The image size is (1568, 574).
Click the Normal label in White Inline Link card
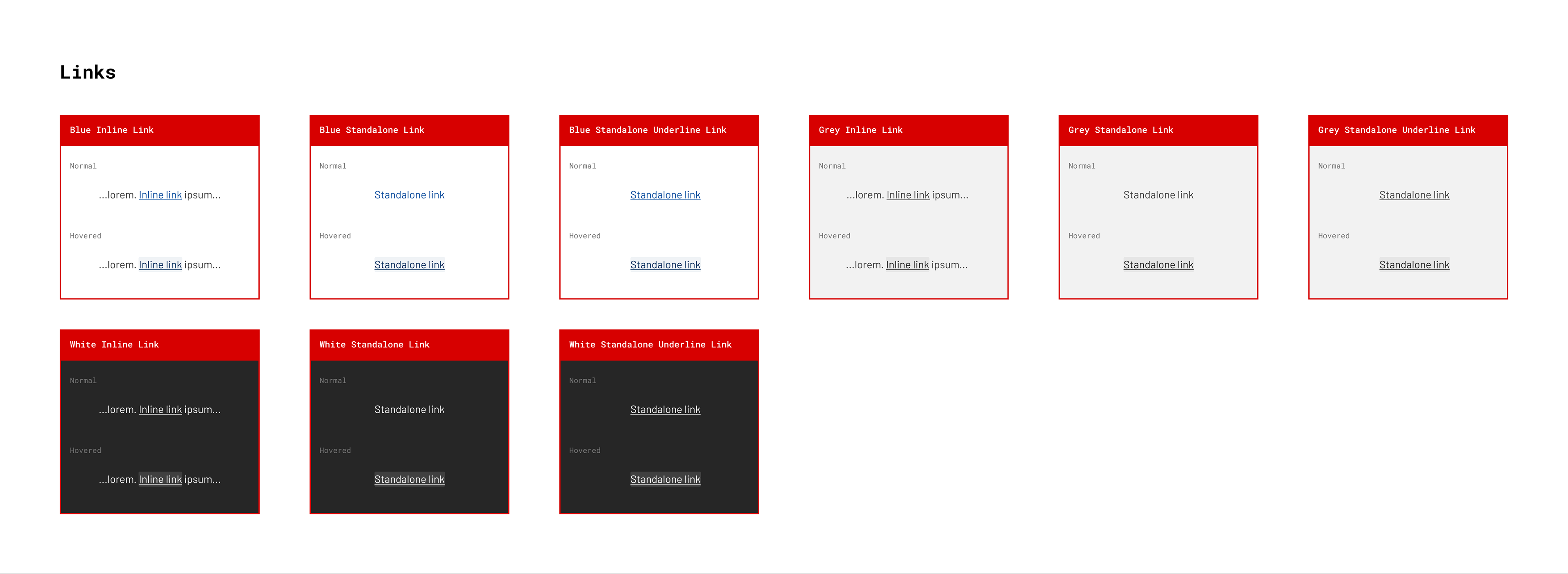[83, 381]
